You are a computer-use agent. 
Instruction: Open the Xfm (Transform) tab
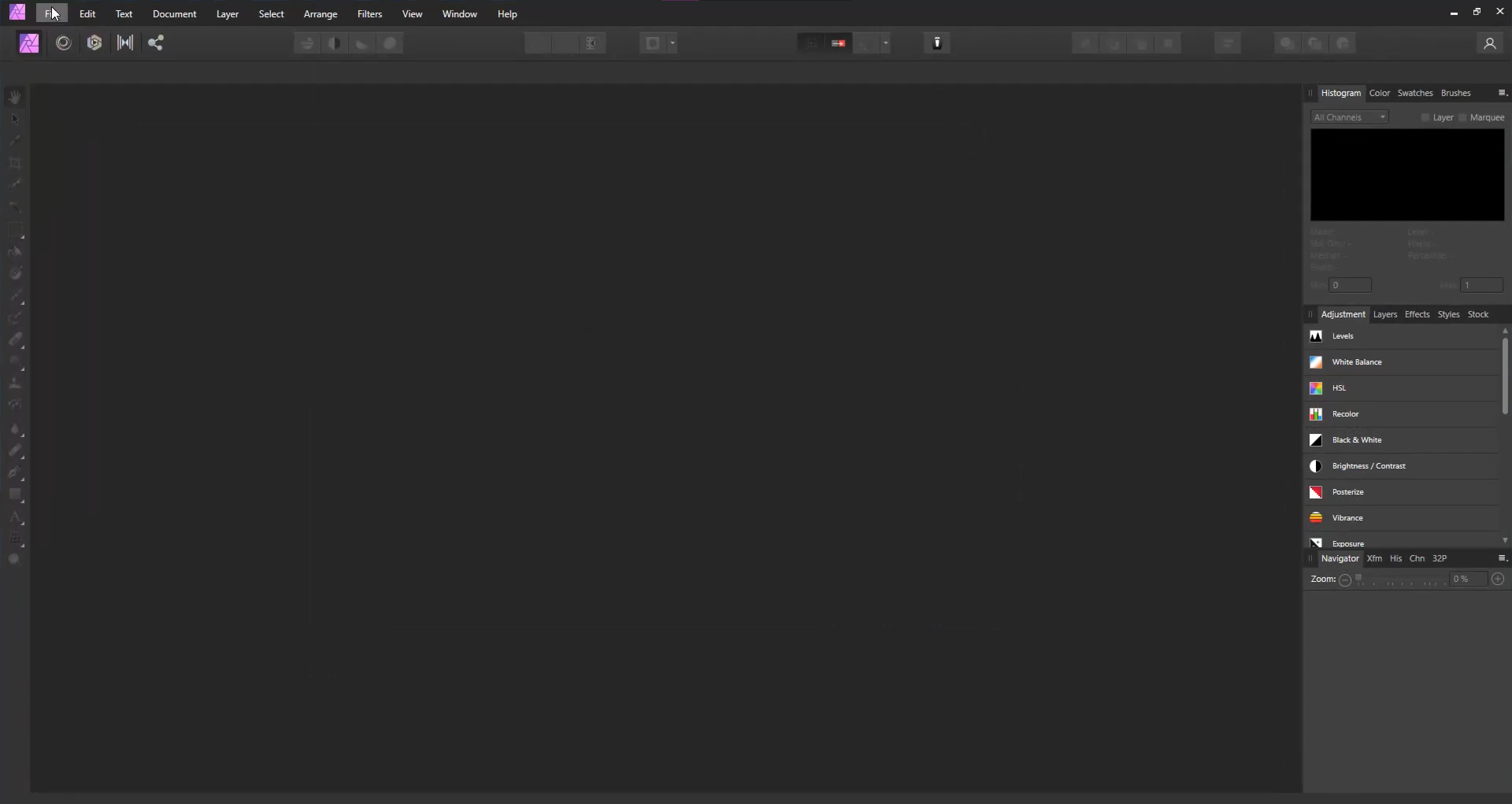tap(1375, 558)
